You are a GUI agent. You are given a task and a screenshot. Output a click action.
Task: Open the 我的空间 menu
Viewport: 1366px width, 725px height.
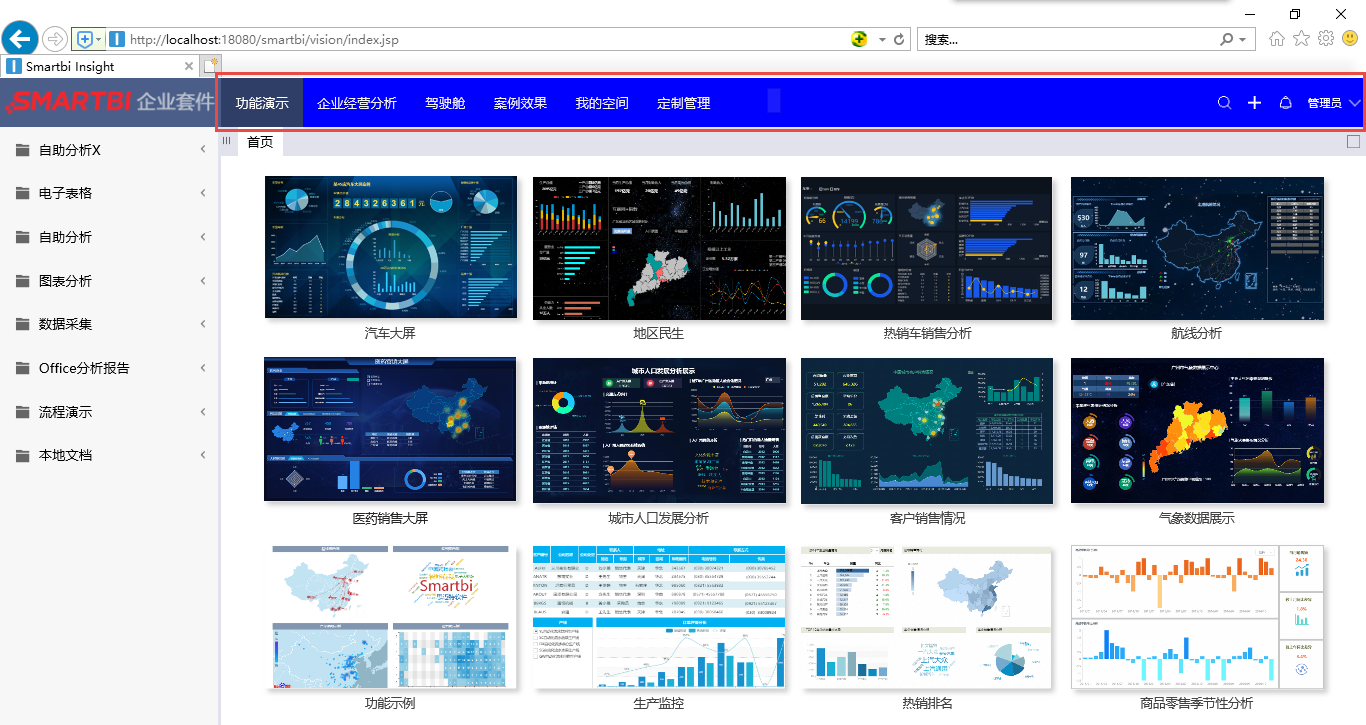[602, 103]
